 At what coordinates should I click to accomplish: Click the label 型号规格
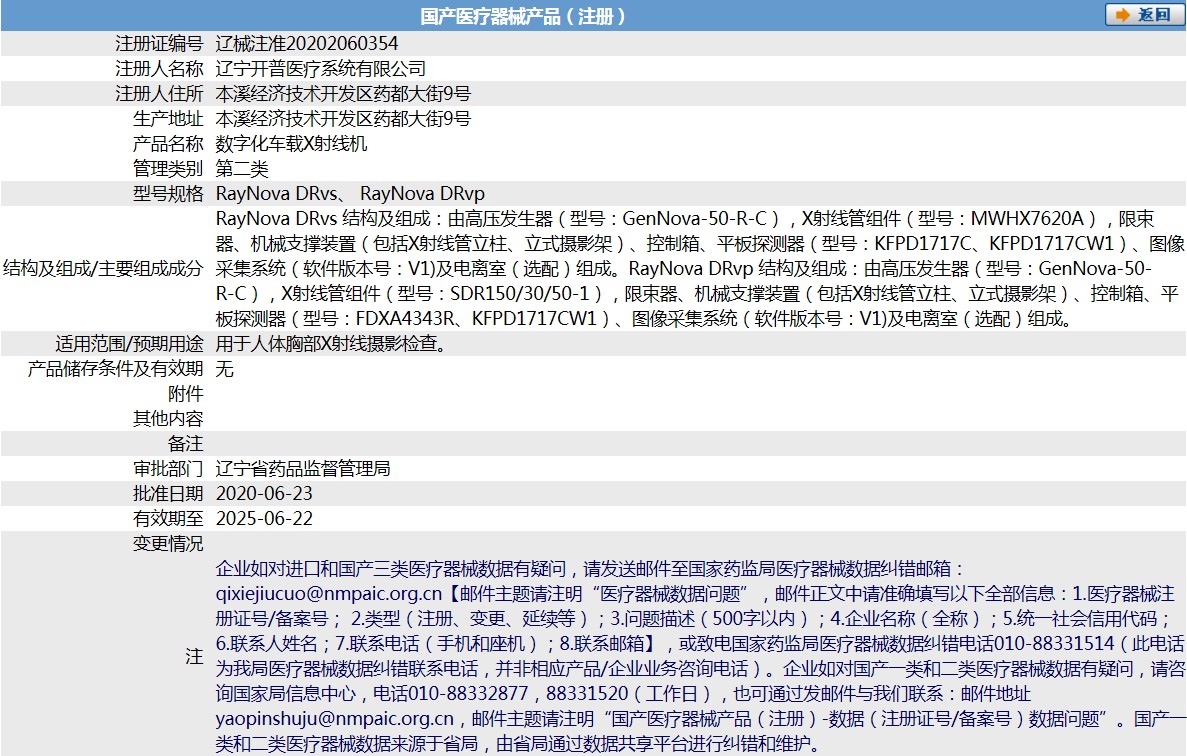168,194
